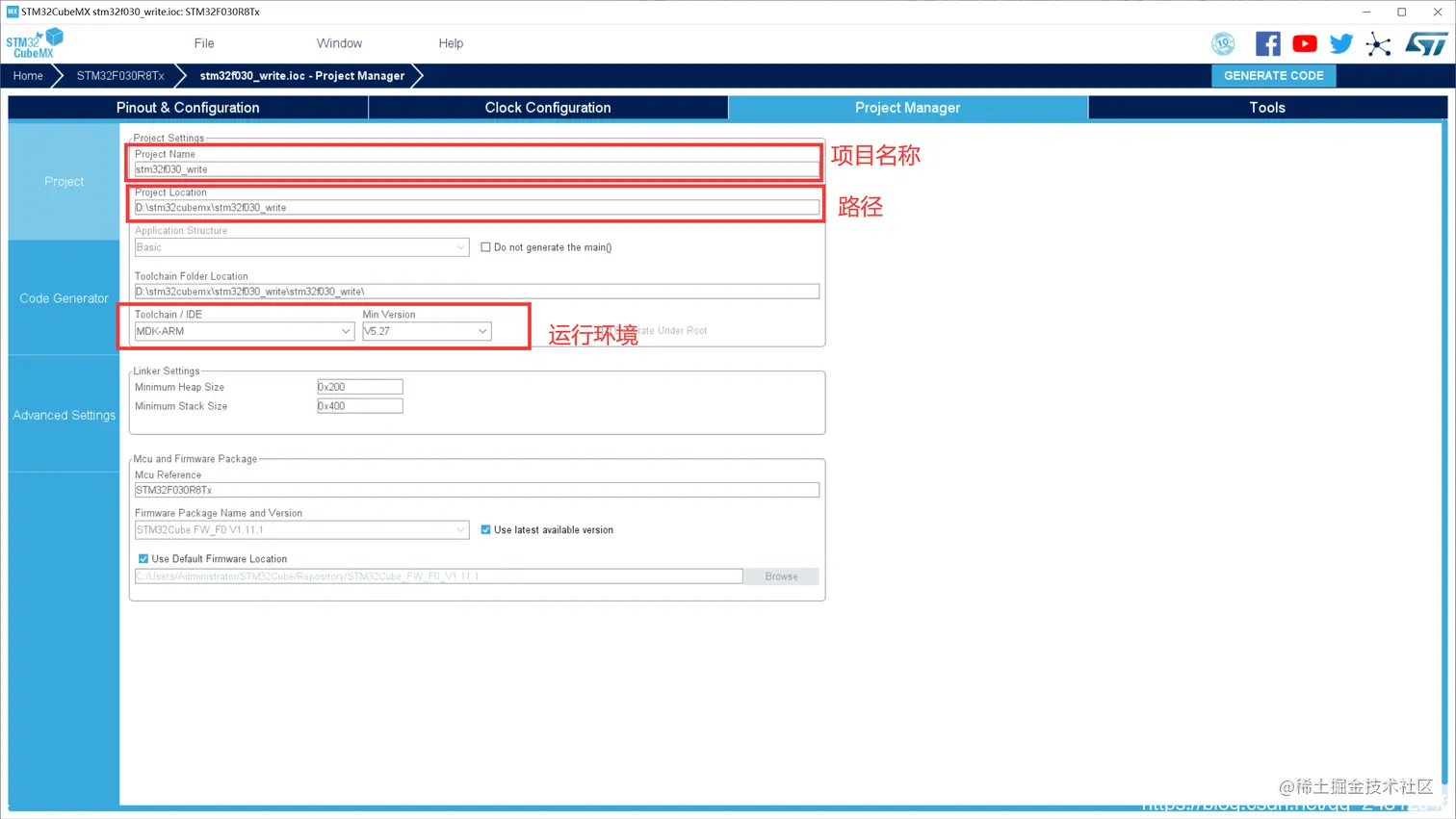Switch to Pinout & Configuration tab
Image resolution: width=1456 pixels, height=819 pixels.
(188, 108)
